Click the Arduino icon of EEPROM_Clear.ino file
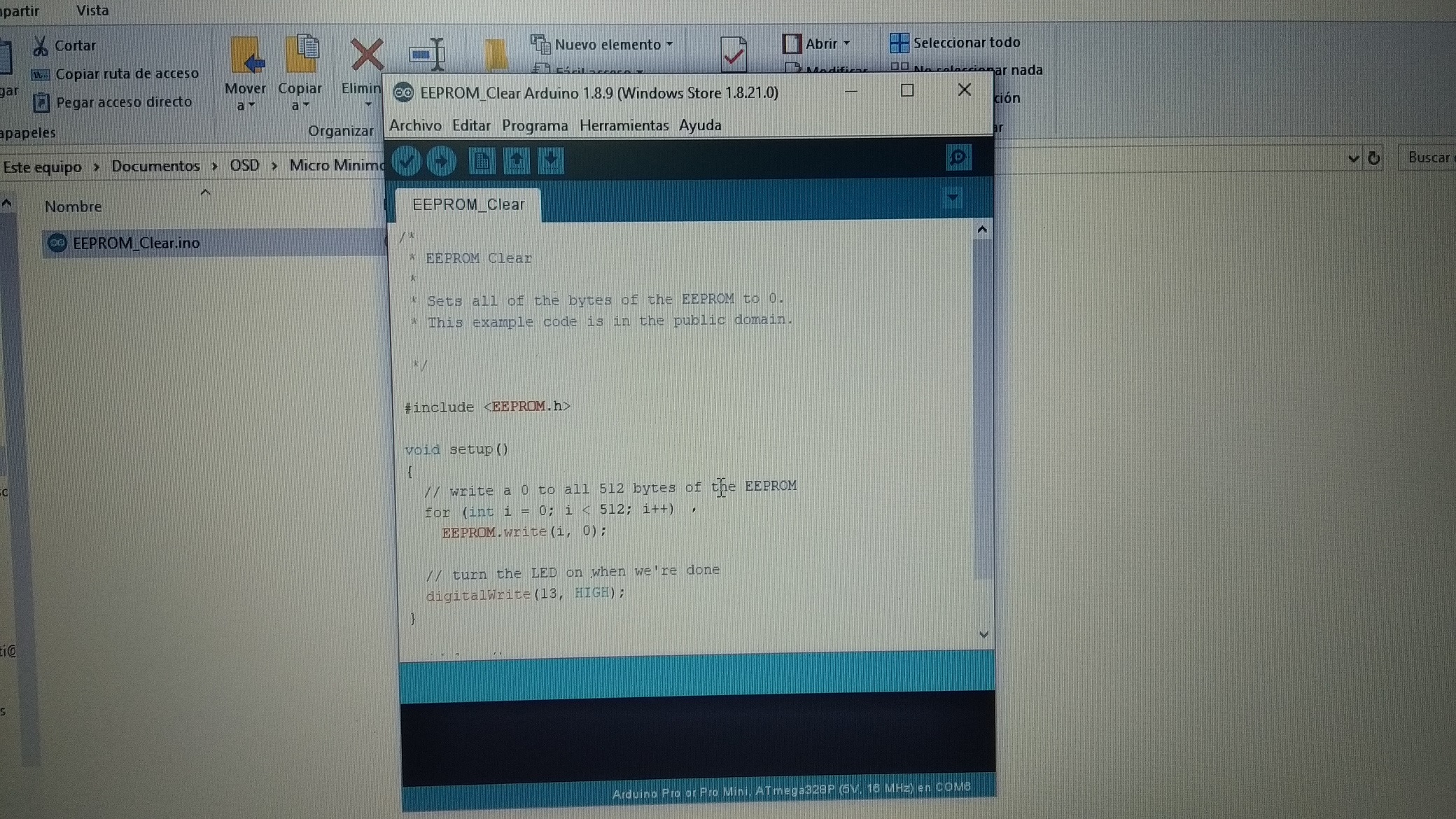The height and width of the screenshot is (819, 1456). click(57, 243)
